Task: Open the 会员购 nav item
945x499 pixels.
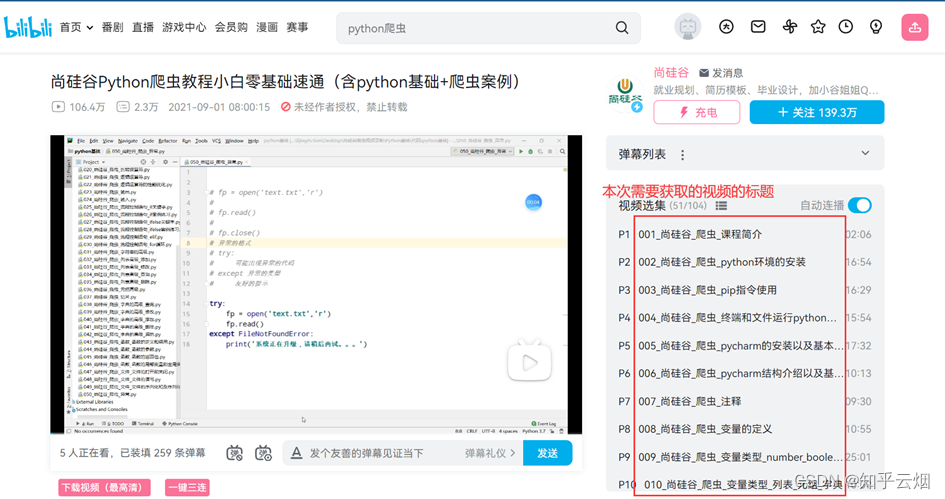Action: point(231,27)
